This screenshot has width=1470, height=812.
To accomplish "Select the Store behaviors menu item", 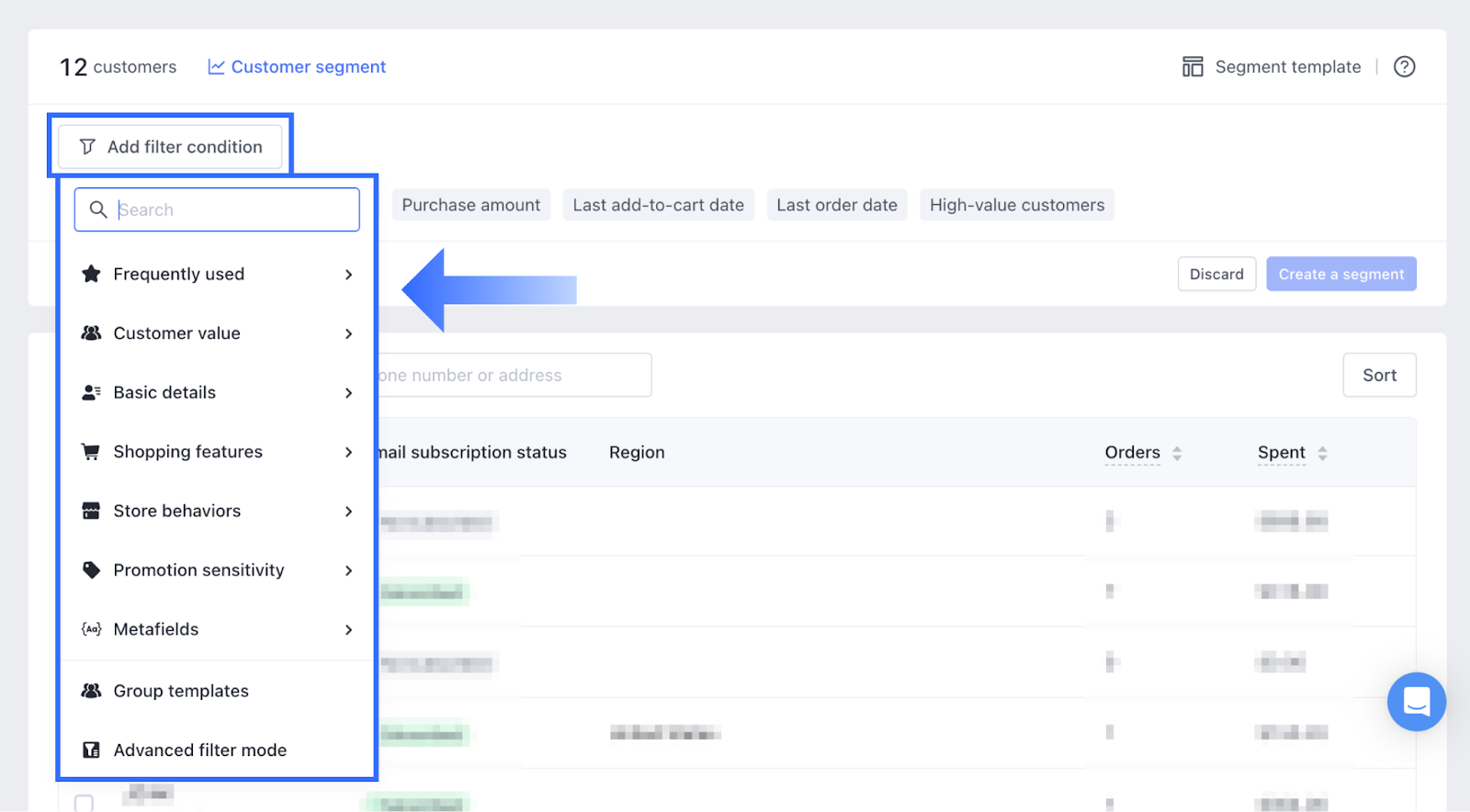I will [x=177, y=511].
